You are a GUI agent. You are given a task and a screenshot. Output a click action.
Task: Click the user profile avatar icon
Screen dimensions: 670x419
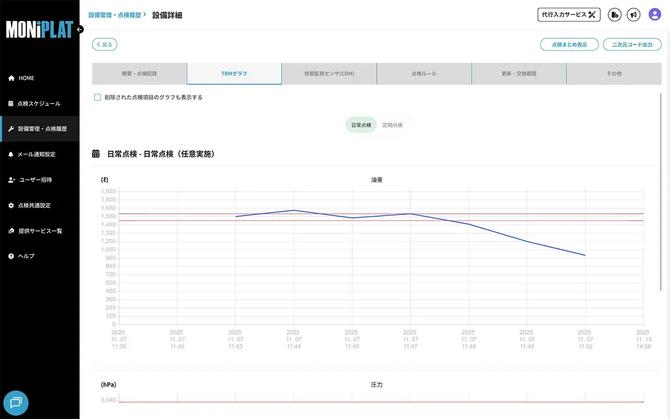(x=655, y=14)
